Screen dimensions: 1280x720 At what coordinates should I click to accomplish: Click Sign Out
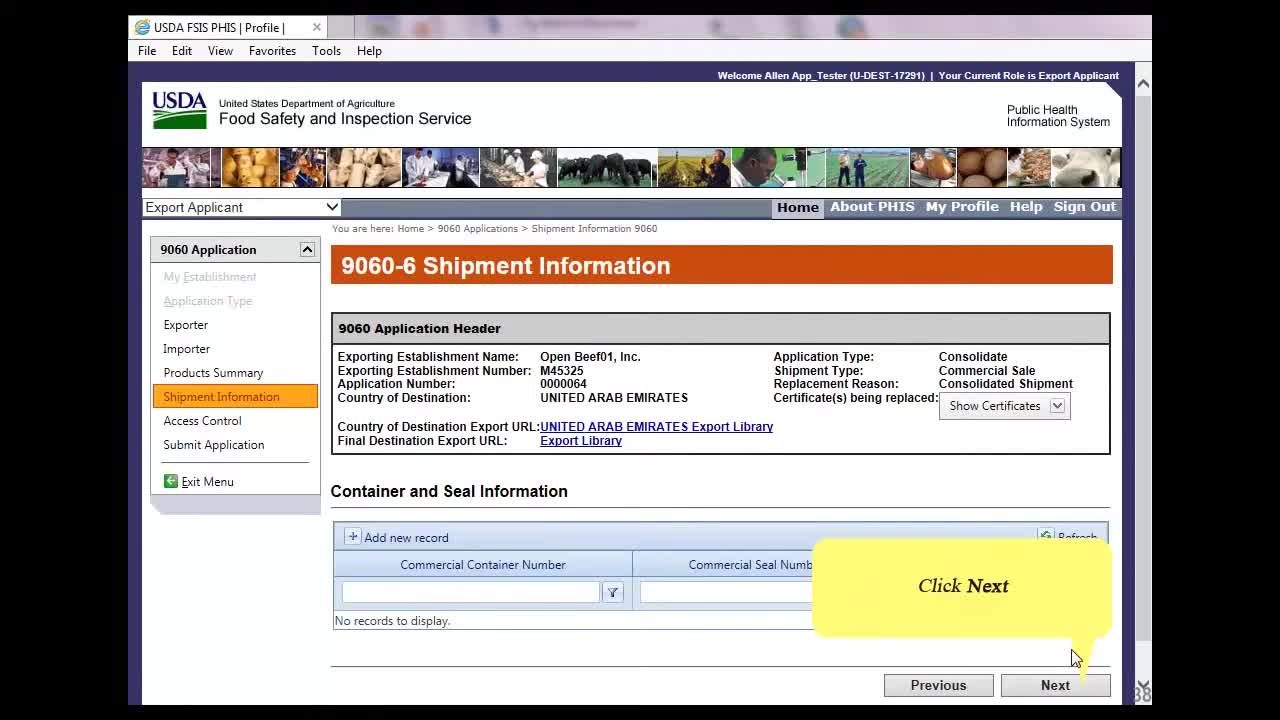pyautogui.click(x=1085, y=207)
